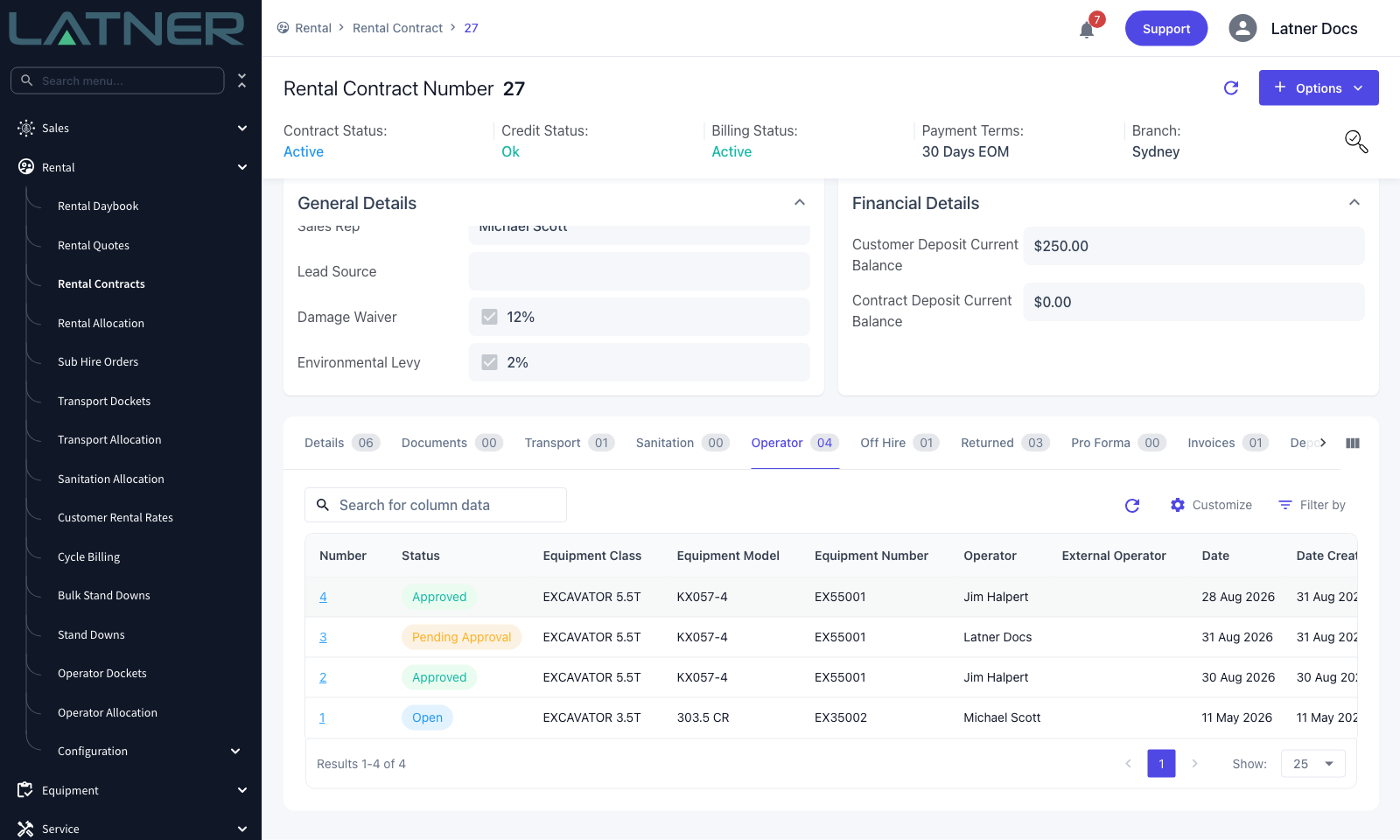
Task: Click the Search menu input field
Action: tap(117, 80)
